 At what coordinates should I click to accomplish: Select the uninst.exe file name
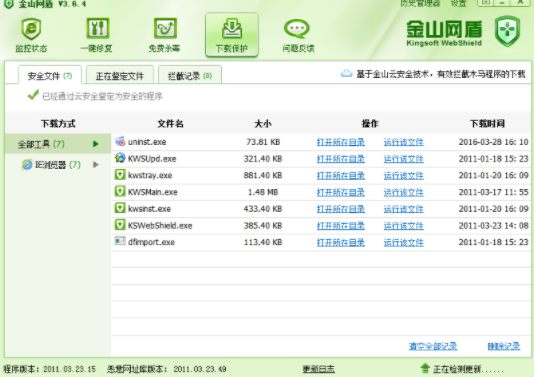(x=147, y=142)
